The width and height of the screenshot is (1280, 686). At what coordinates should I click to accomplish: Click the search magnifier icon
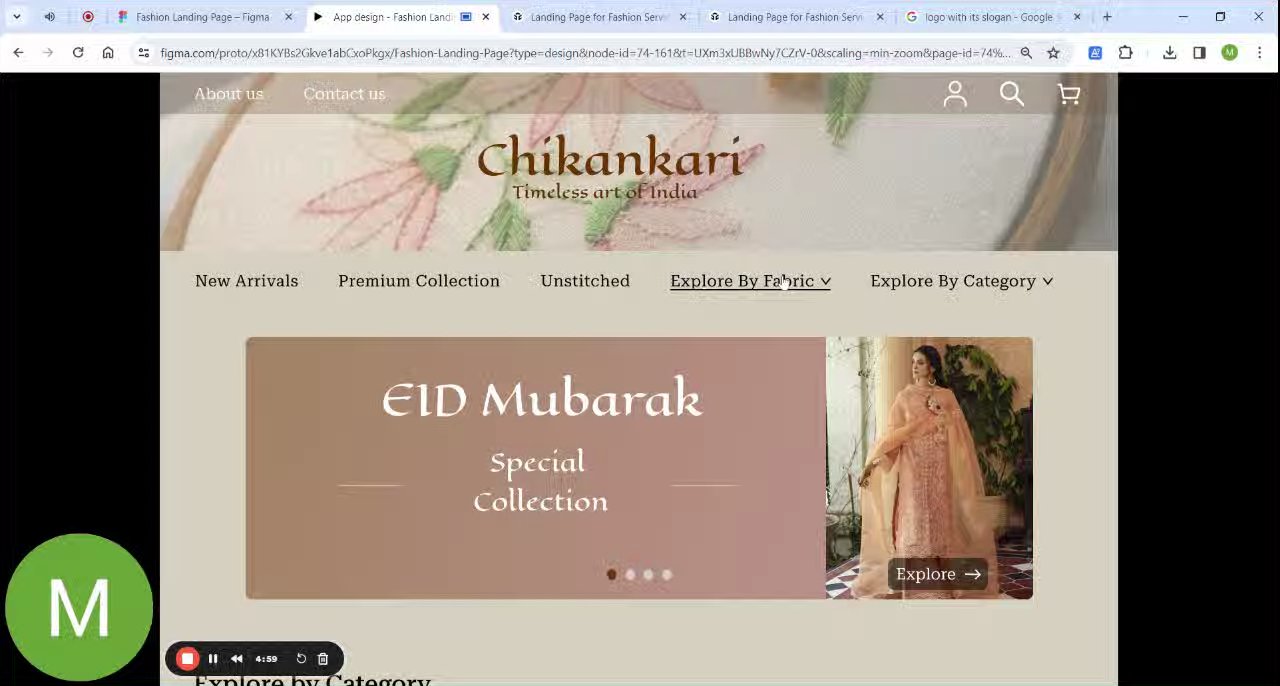tap(1012, 94)
